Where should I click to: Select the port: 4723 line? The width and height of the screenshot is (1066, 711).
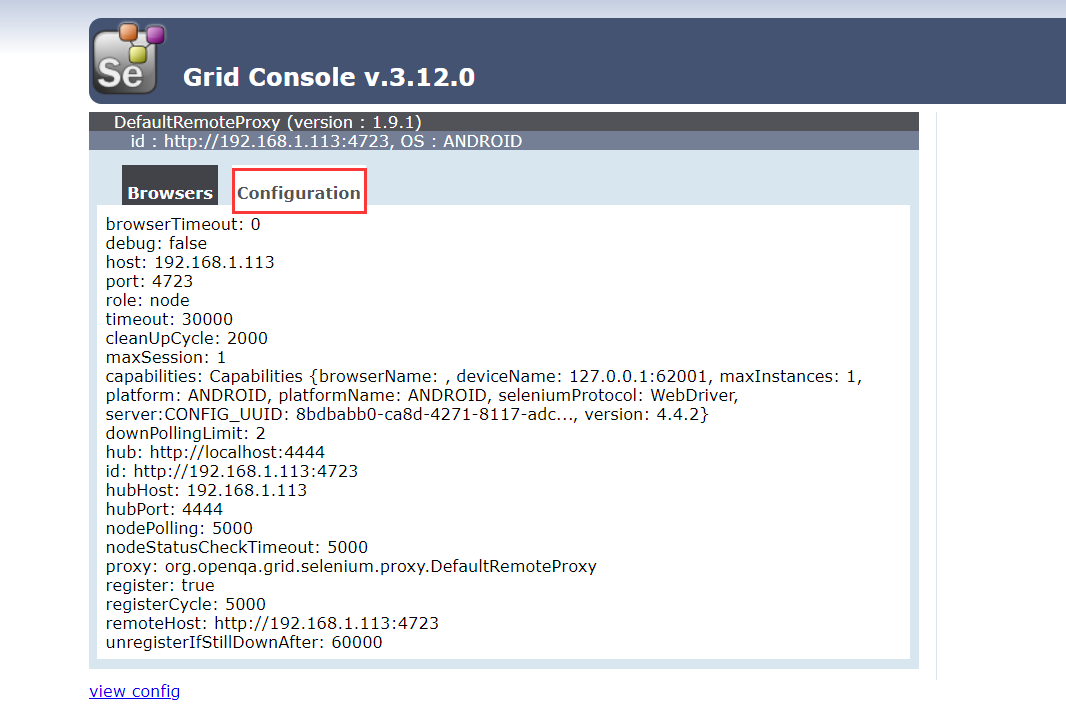coord(149,282)
